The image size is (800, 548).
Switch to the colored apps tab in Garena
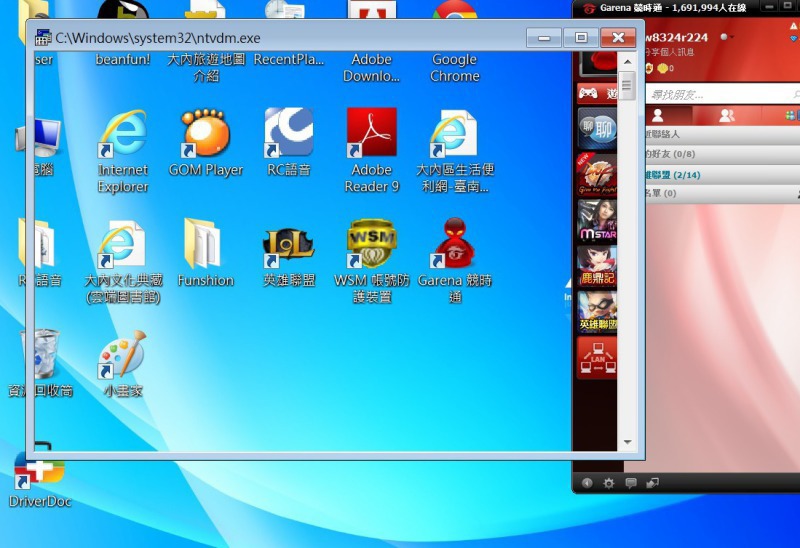[x=791, y=116]
